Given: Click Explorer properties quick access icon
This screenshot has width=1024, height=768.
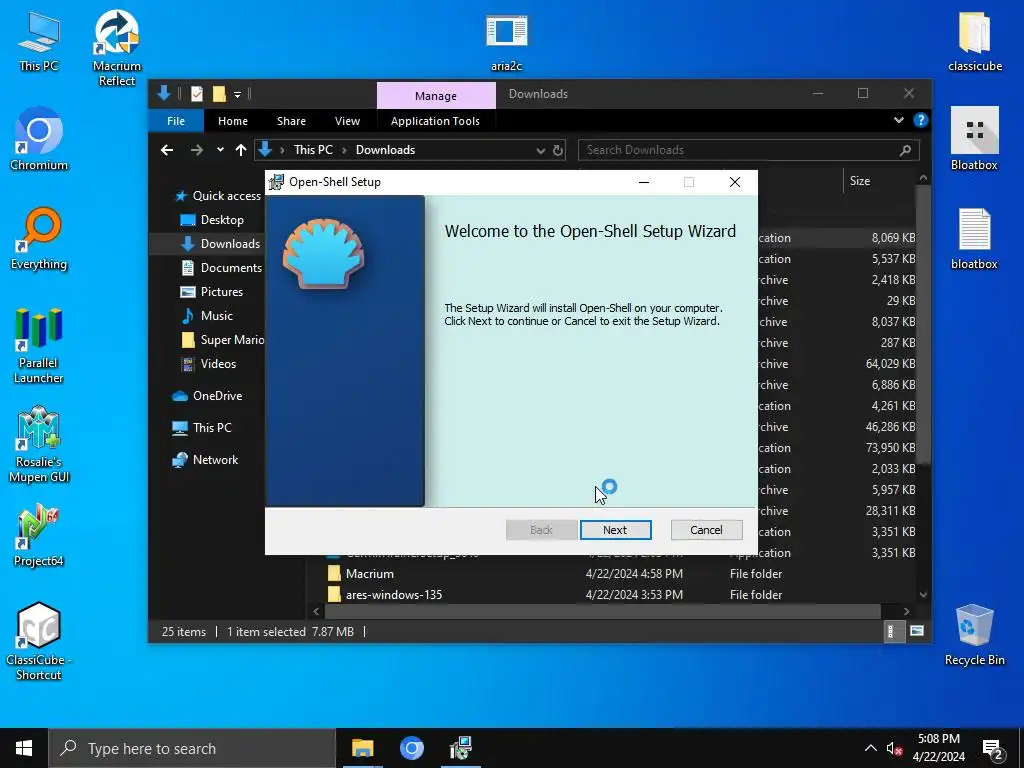Looking at the screenshot, I should click(197, 94).
